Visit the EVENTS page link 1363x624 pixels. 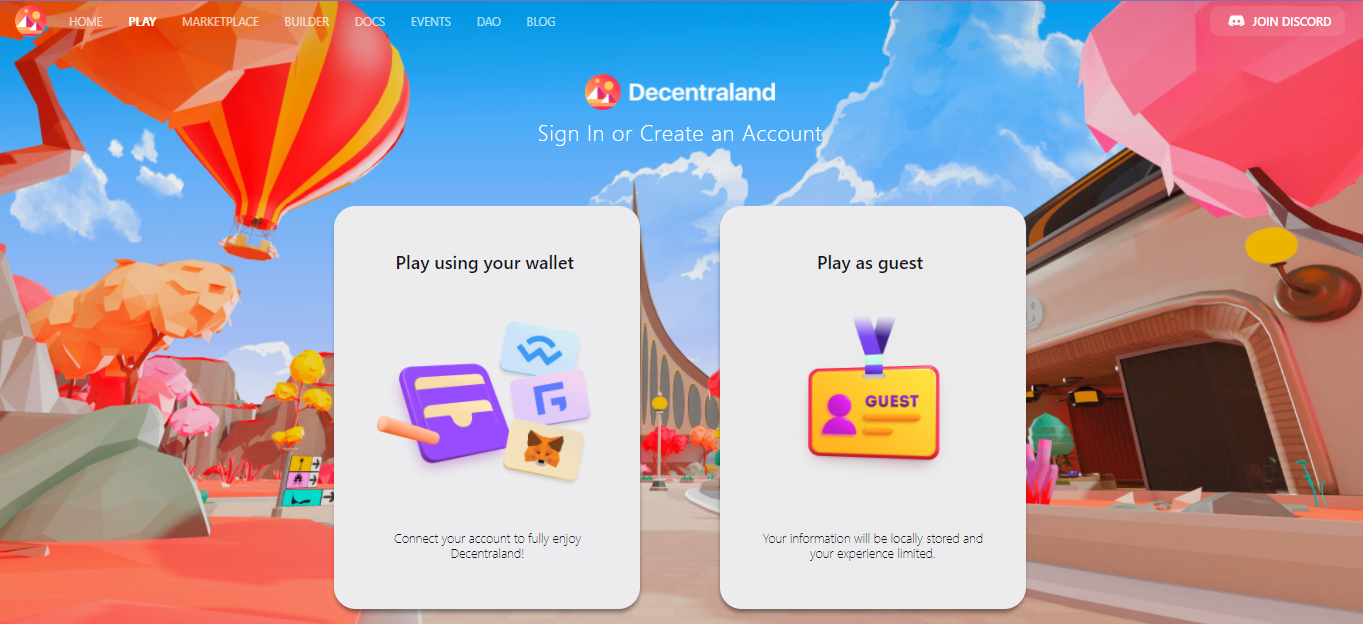(x=431, y=21)
